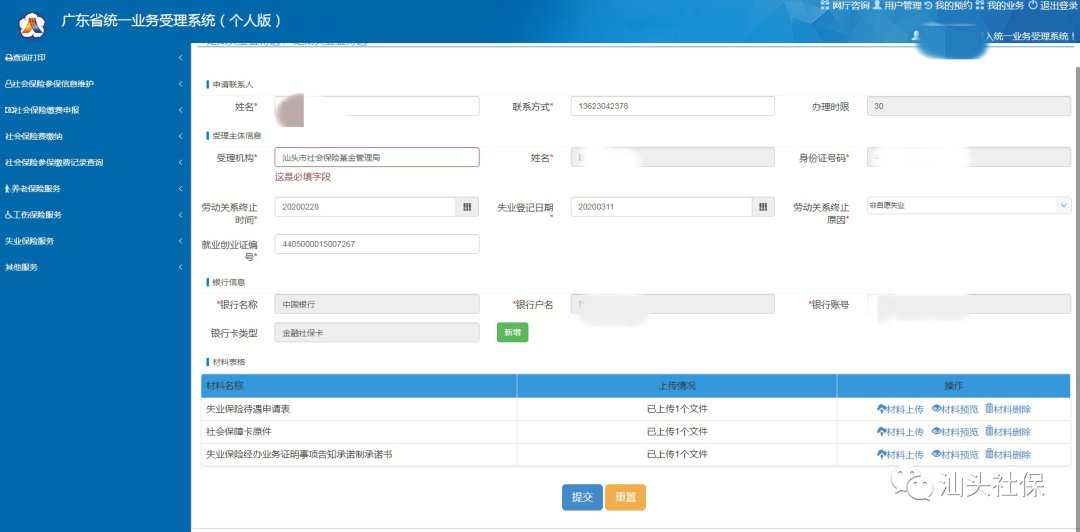The width and height of the screenshot is (1080, 532).
Task: Click the system logo in the header
Action: click(33, 21)
